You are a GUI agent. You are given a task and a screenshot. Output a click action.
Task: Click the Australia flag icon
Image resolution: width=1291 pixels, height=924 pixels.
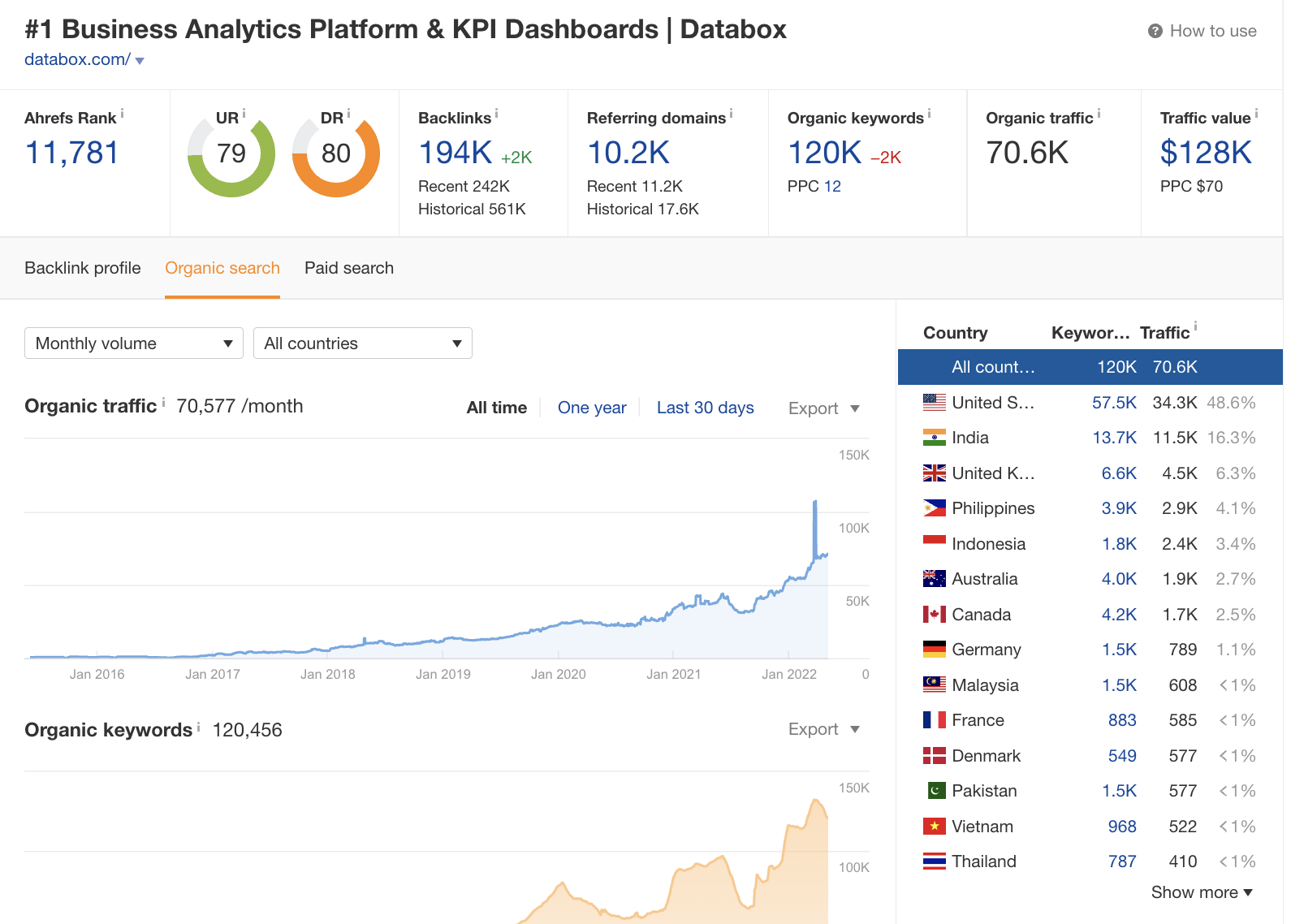[x=935, y=579]
